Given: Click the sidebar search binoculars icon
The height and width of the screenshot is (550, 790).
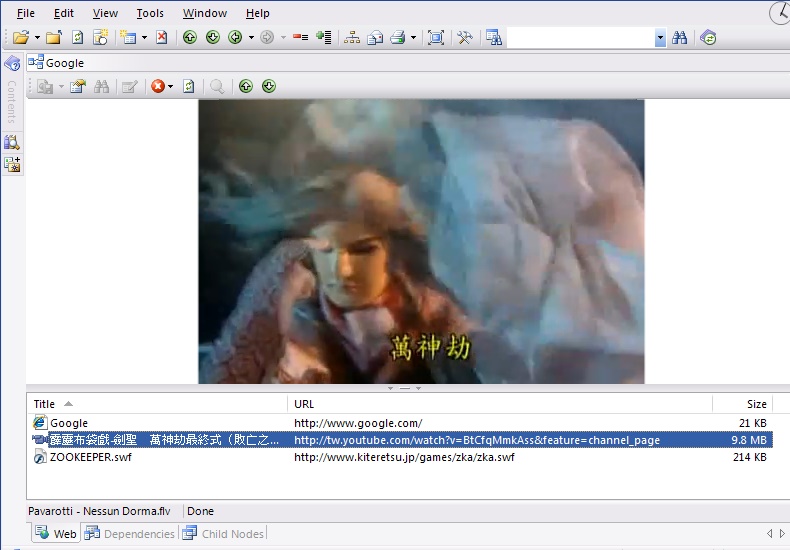Looking at the screenshot, I should 12,142.
